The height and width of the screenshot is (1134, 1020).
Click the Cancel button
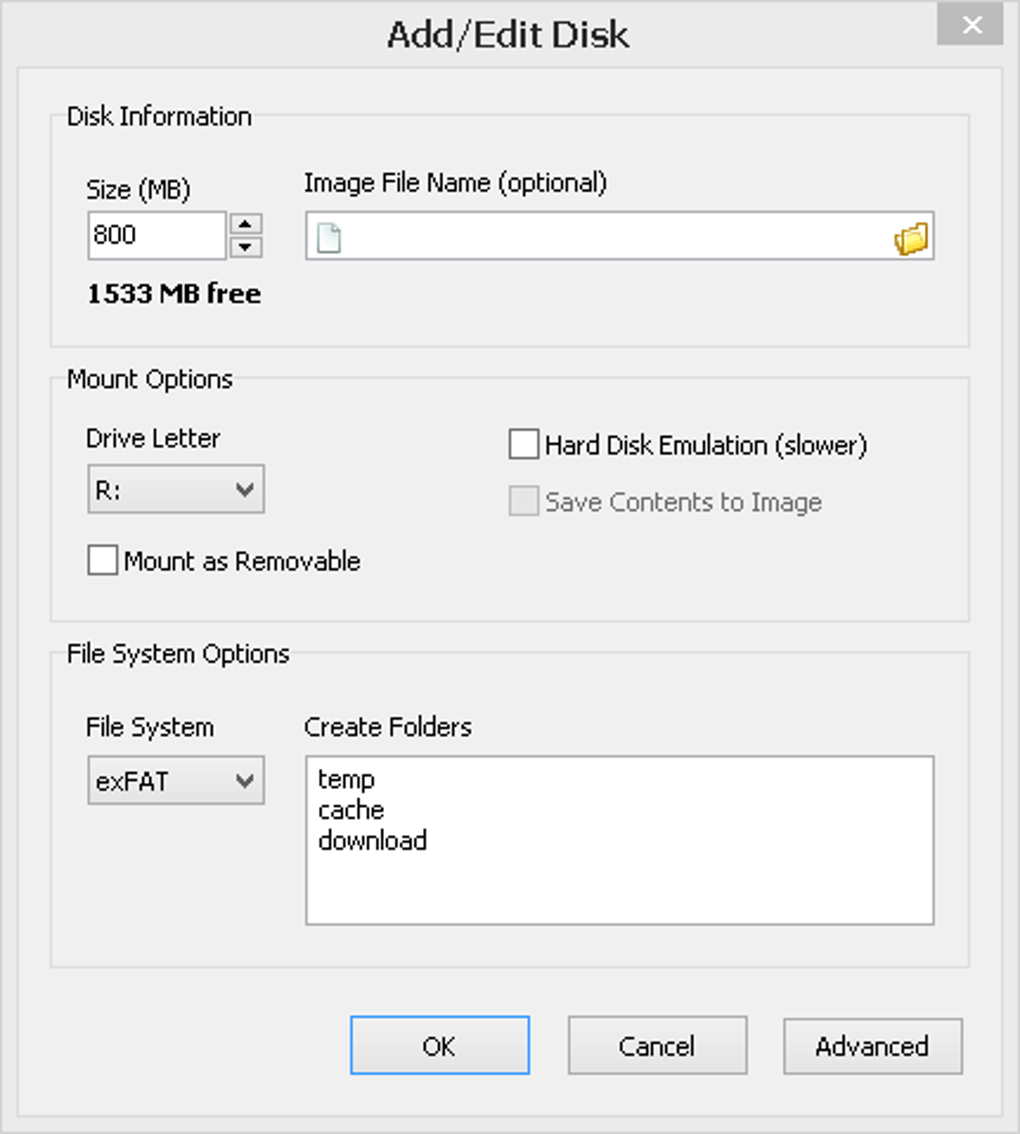[x=657, y=1046]
